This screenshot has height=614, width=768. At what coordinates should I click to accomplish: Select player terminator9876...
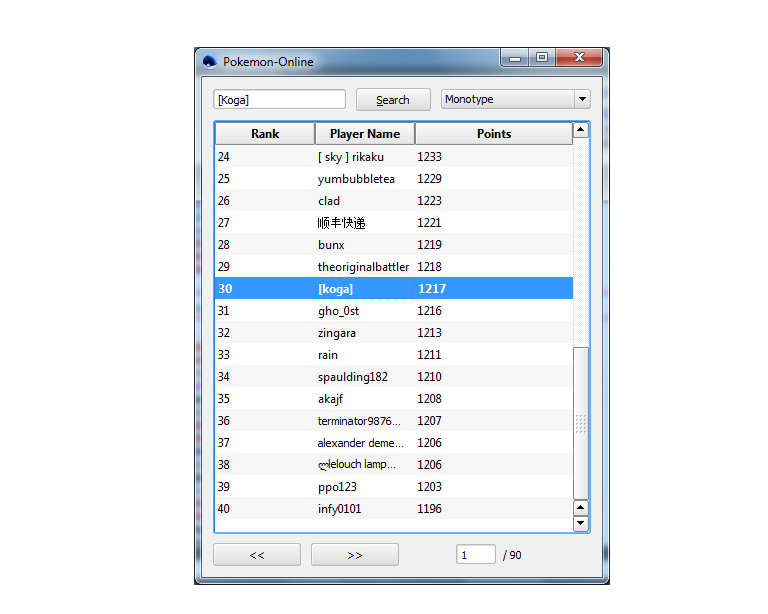[x=359, y=421]
